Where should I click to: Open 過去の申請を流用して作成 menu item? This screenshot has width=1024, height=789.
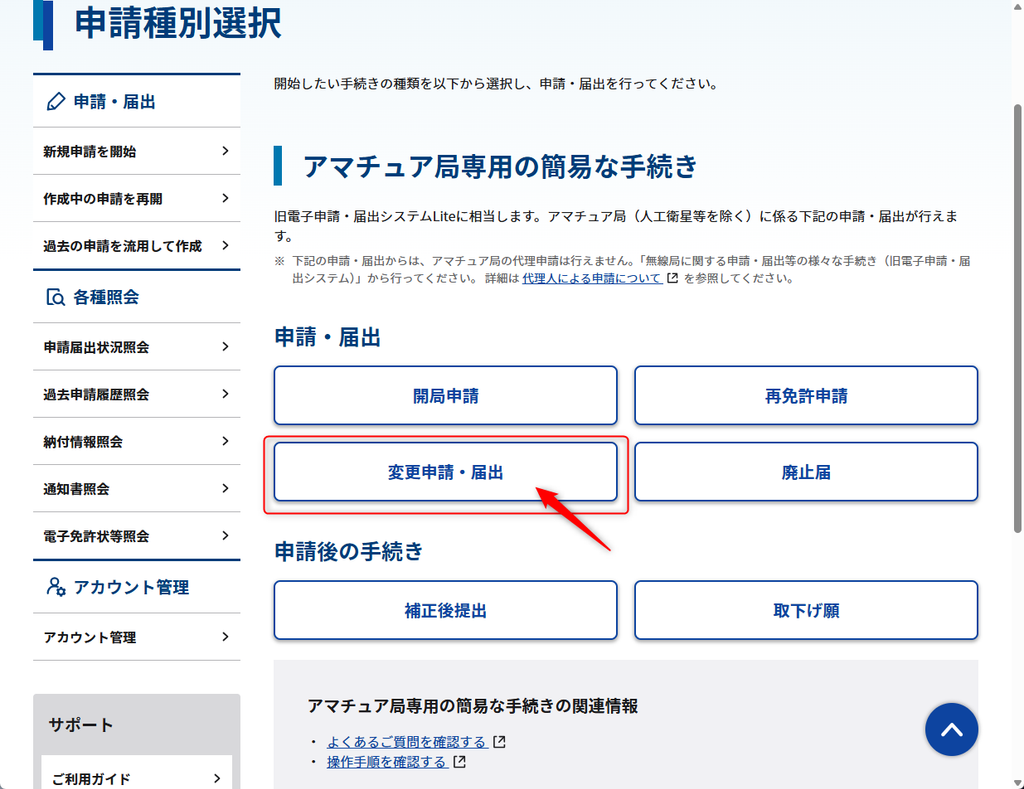pos(136,246)
